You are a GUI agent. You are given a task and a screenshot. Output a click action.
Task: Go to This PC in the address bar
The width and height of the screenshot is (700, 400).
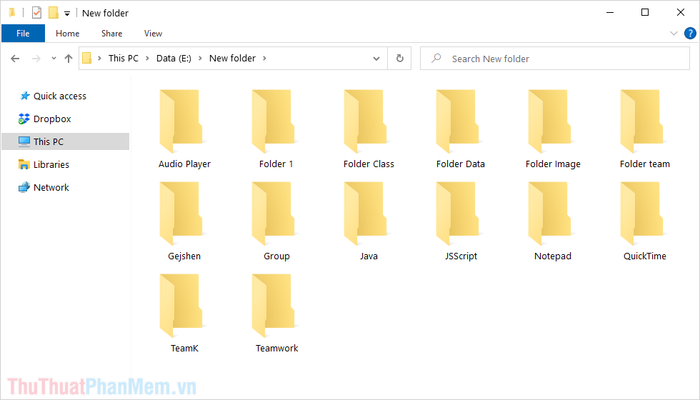(x=123, y=58)
